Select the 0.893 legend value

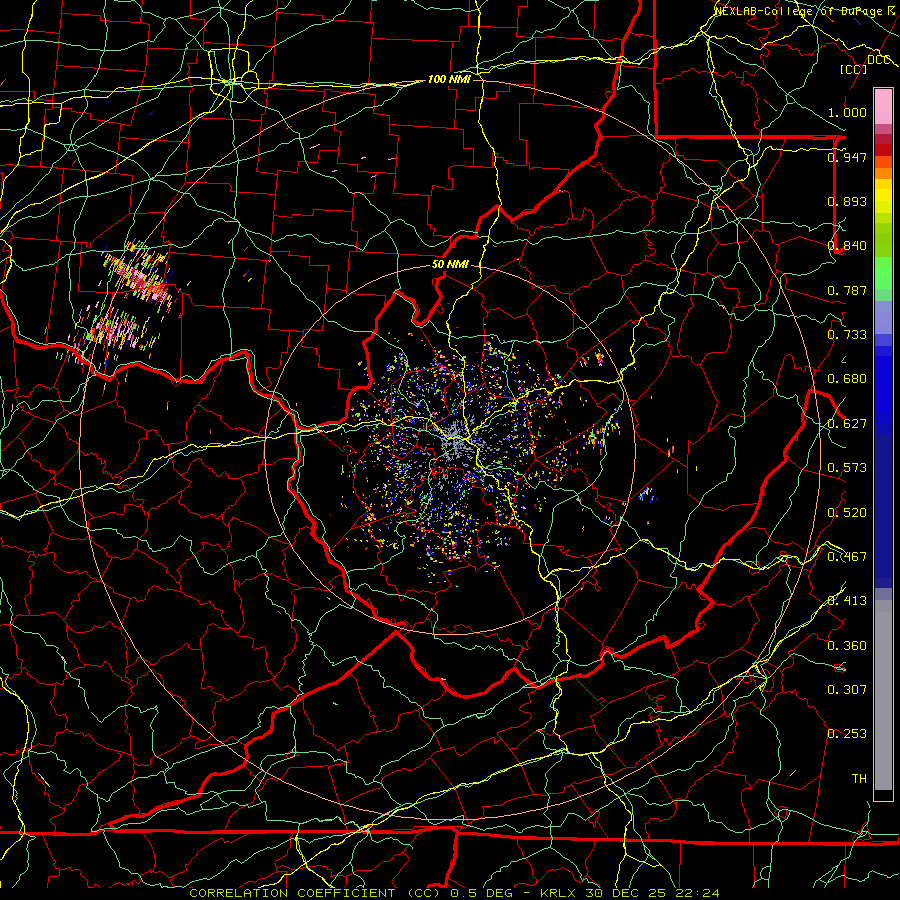pyautogui.click(x=847, y=201)
